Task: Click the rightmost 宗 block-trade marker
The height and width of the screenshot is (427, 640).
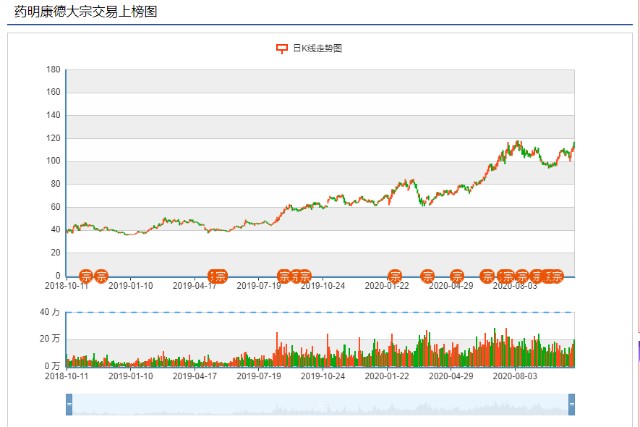Action: point(556,276)
